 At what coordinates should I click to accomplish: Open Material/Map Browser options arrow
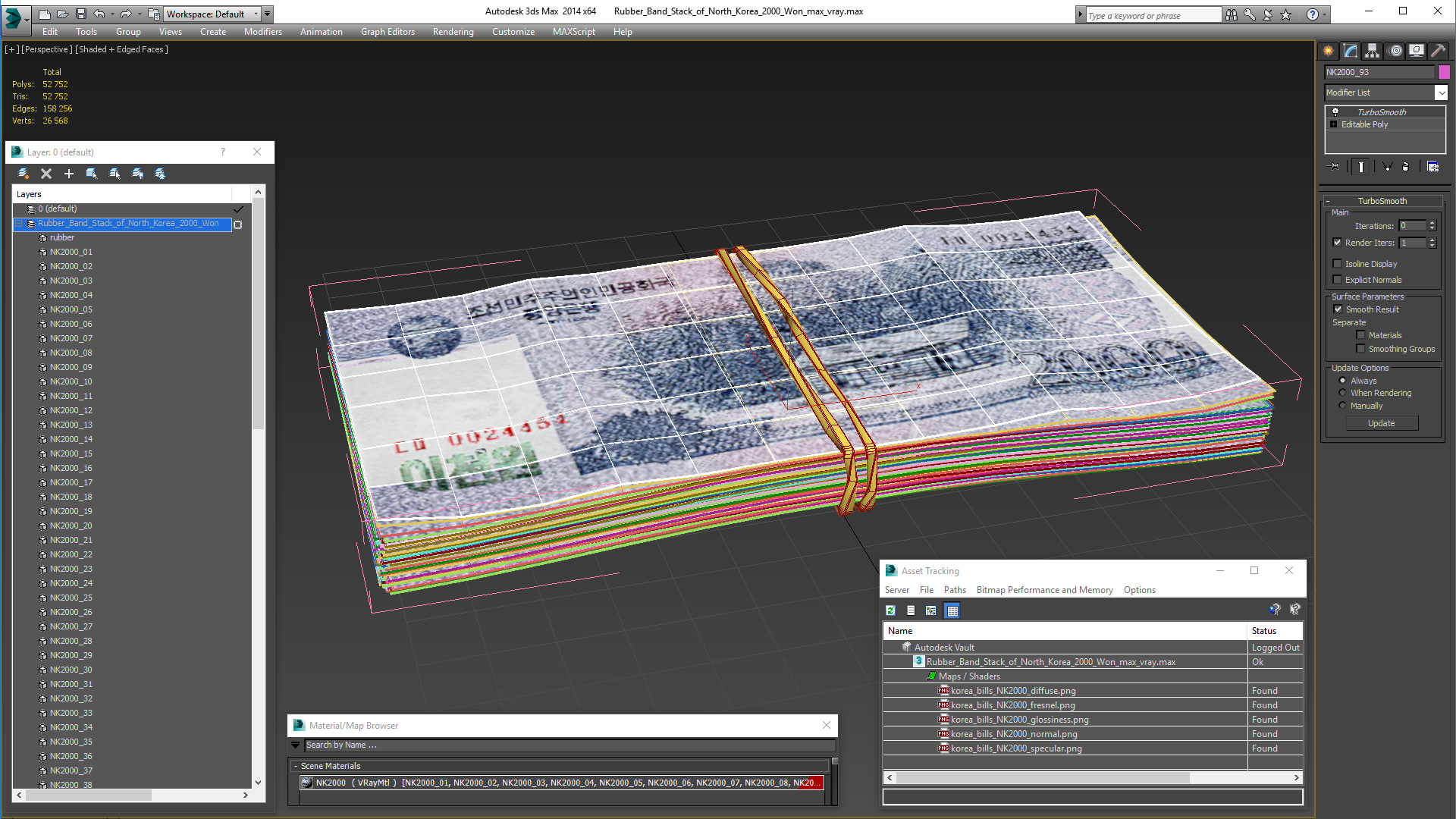[x=296, y=745]
